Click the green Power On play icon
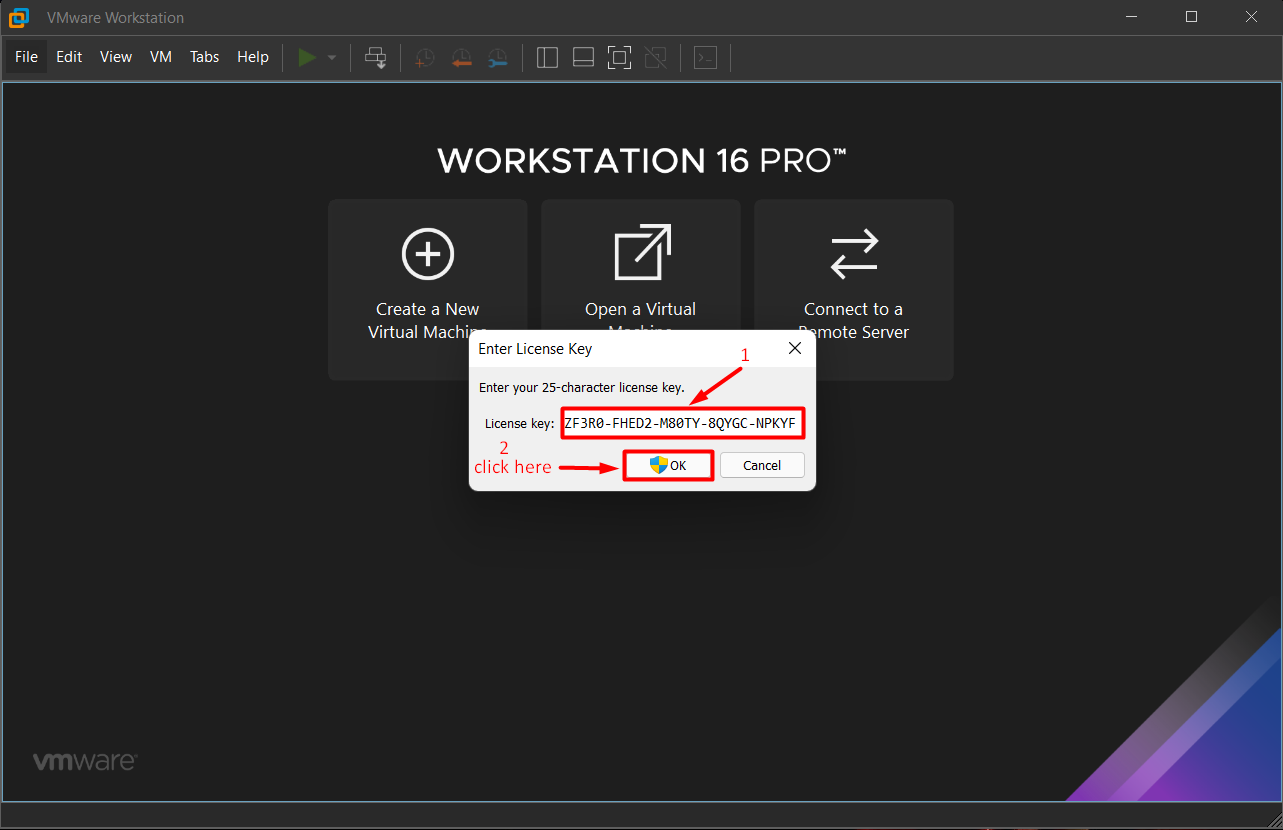The width and height of the screenshot is (1283, 830). (x=307, y=58)
